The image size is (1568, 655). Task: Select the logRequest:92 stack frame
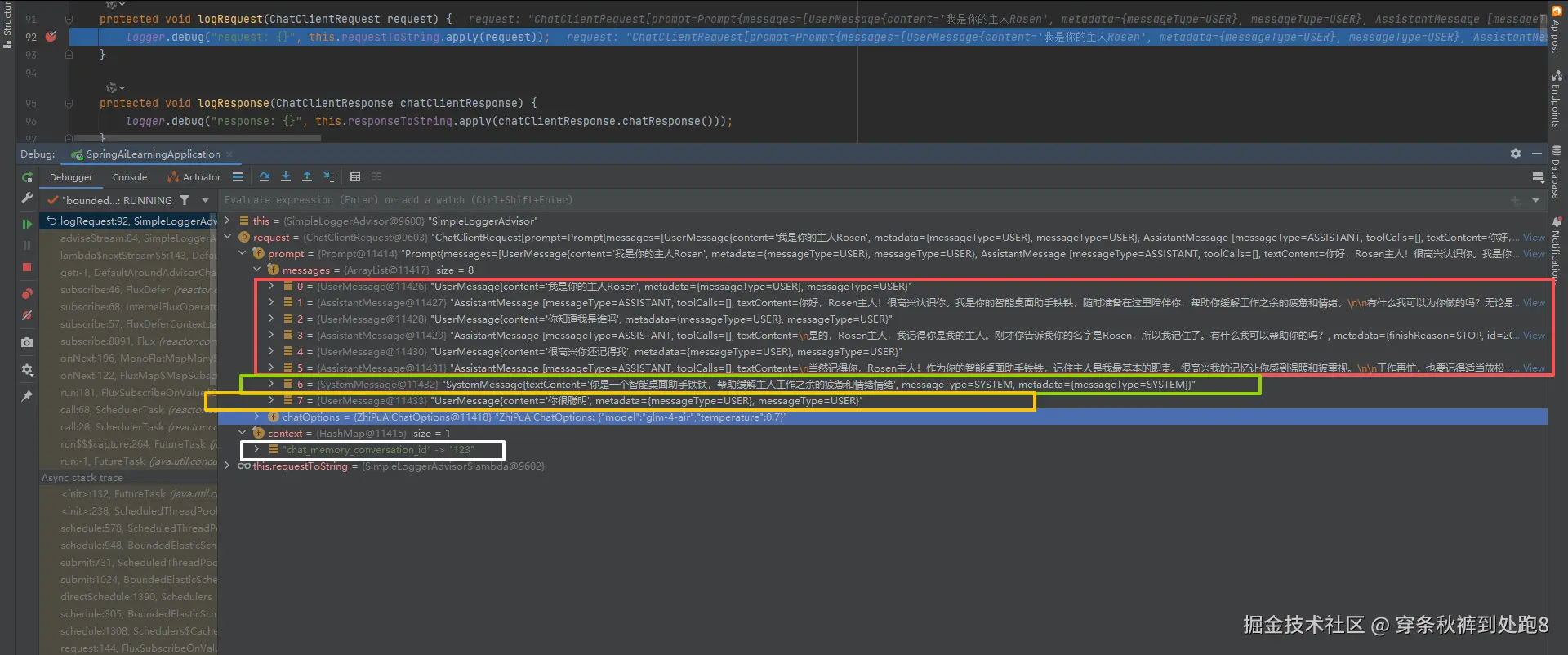[x=130, y=221]
